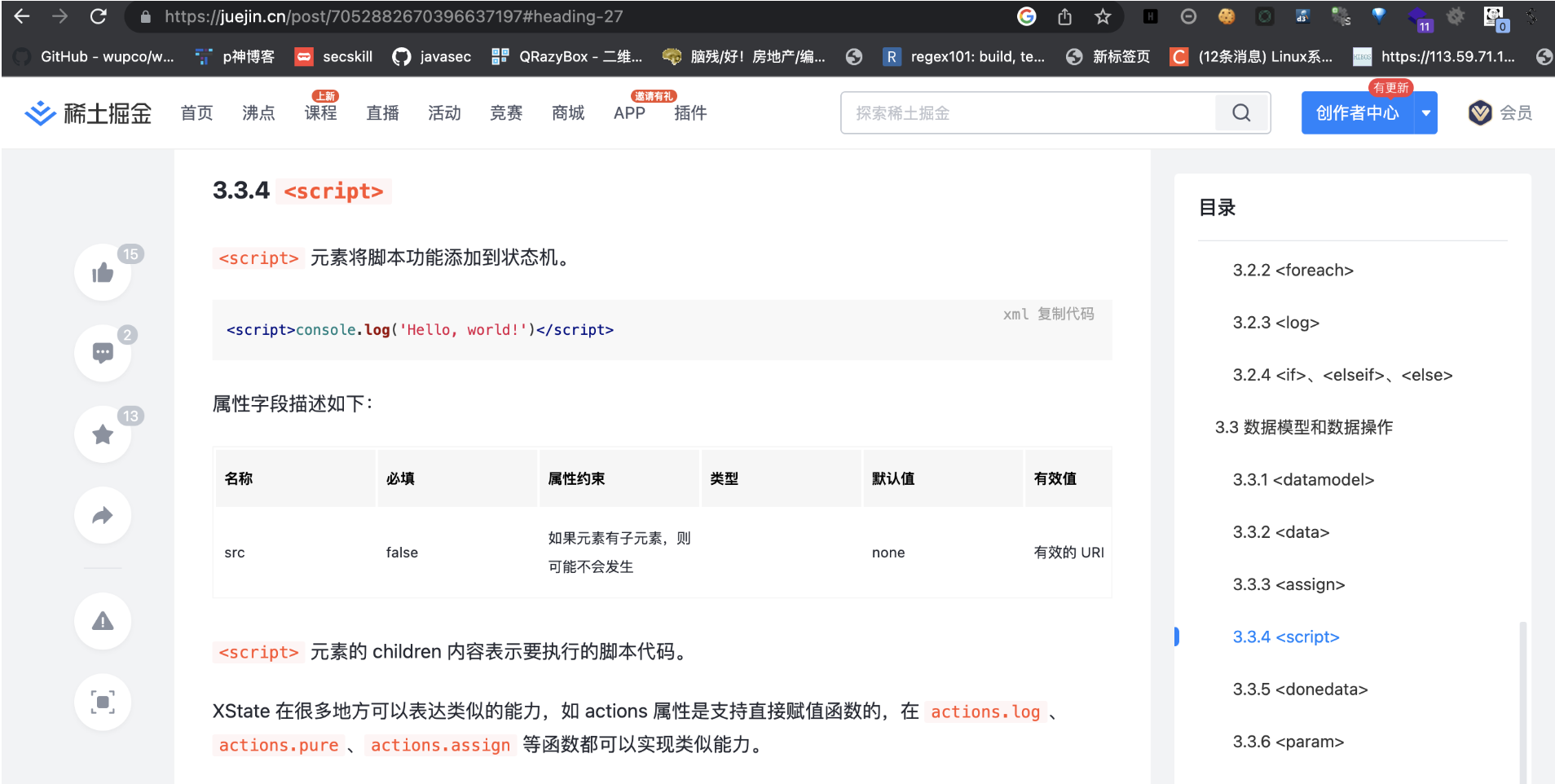Screen dimensions: 1555x784
Task: Jump to 3.2.2 <foreach> in contents
Action: pyautogui.click(x=1293, y=270)
